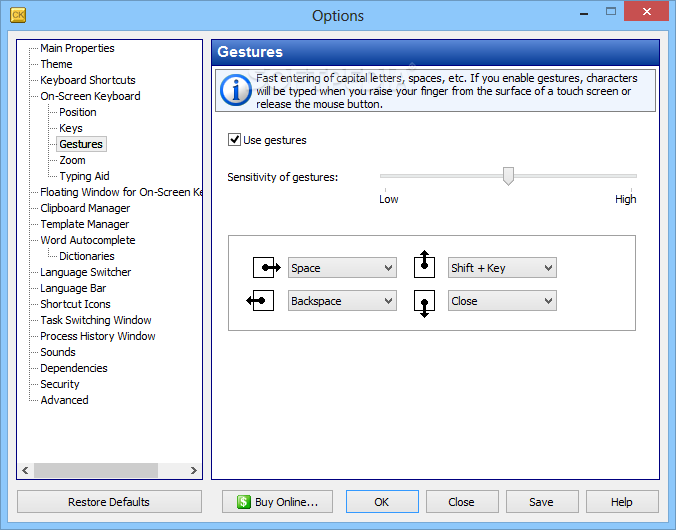Screen dimensions: 676x530
Task: Click the swipe-down gesture icon
Action: (x=424, y=304)
